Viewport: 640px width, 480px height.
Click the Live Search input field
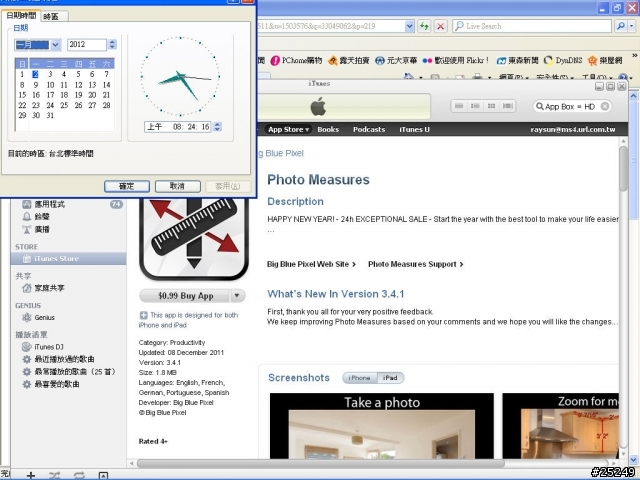point(532,26)
